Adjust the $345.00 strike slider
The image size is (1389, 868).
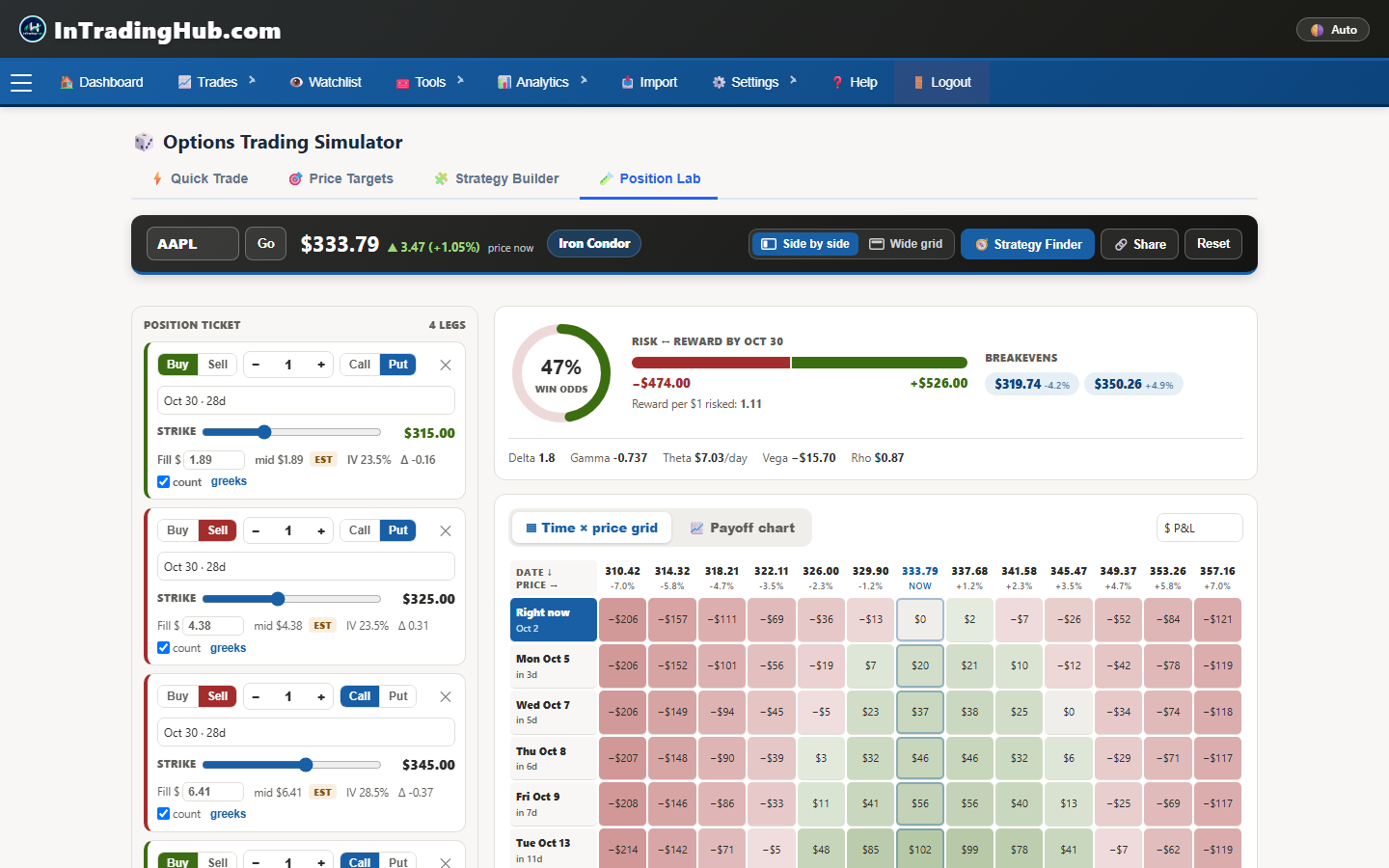click(x=291, y=765)
